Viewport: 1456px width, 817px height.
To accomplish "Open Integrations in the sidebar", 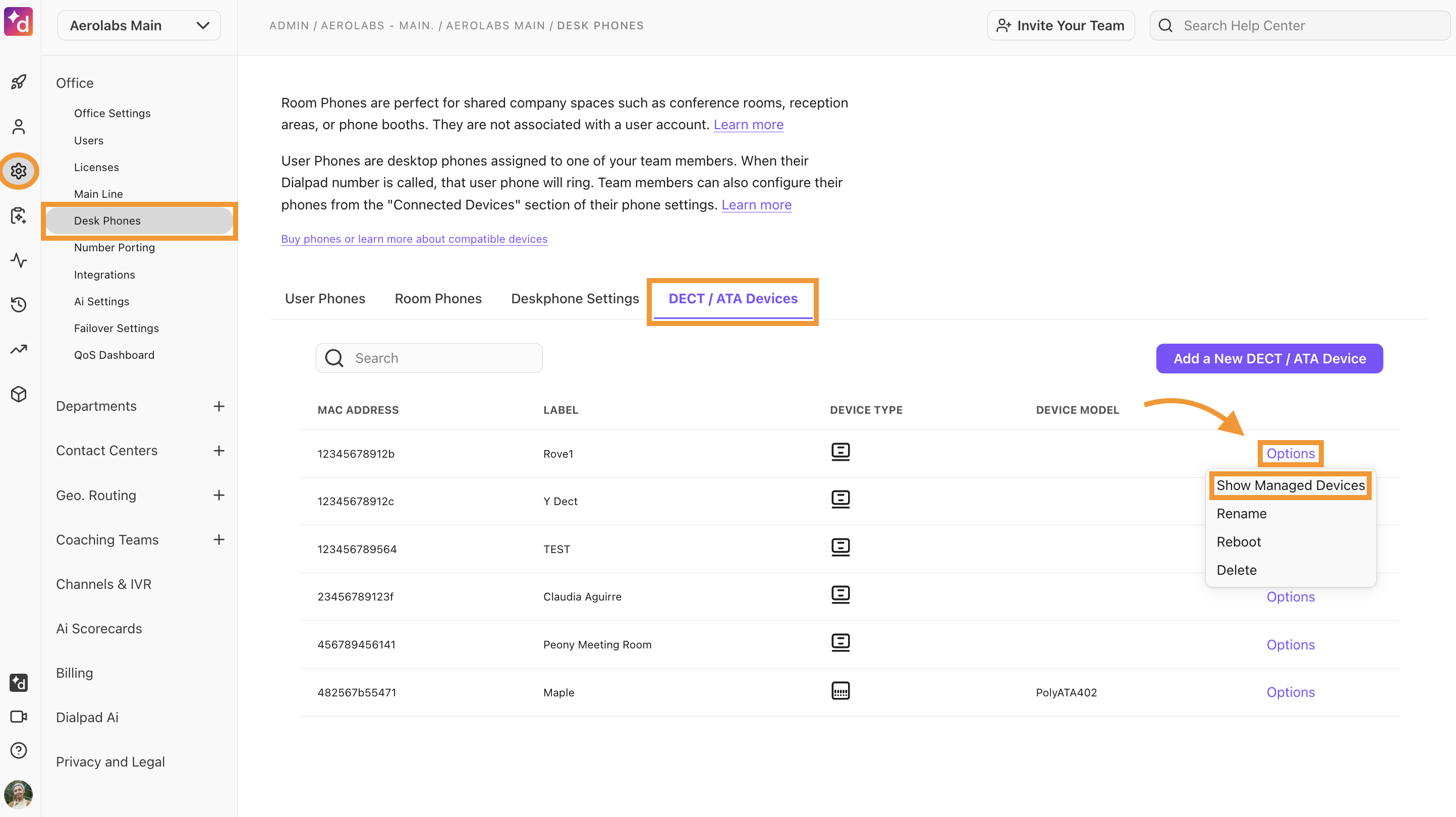I will pos(104,275).
